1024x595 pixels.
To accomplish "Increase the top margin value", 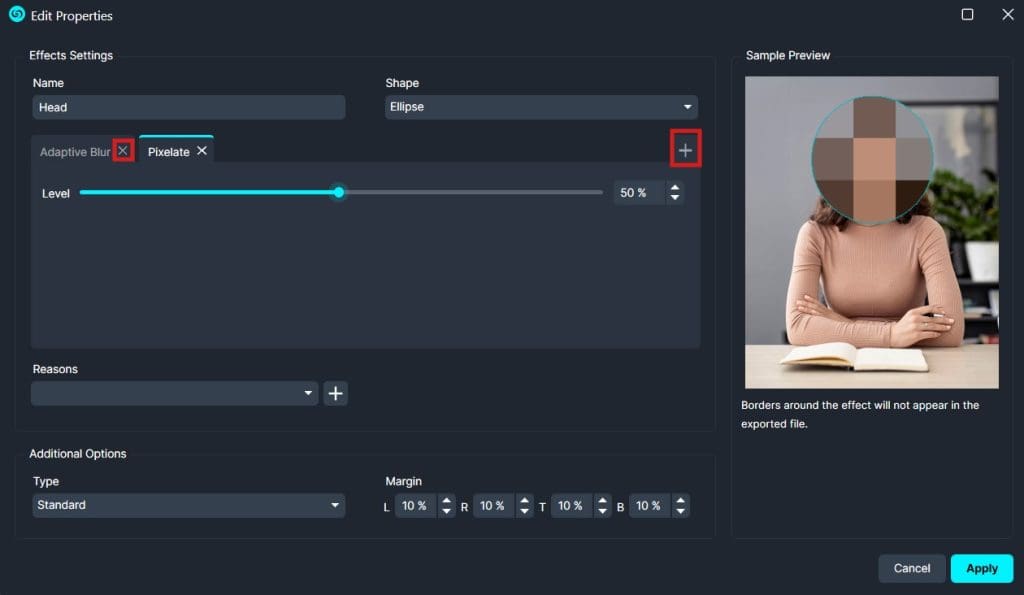I will tap(602, 501).
